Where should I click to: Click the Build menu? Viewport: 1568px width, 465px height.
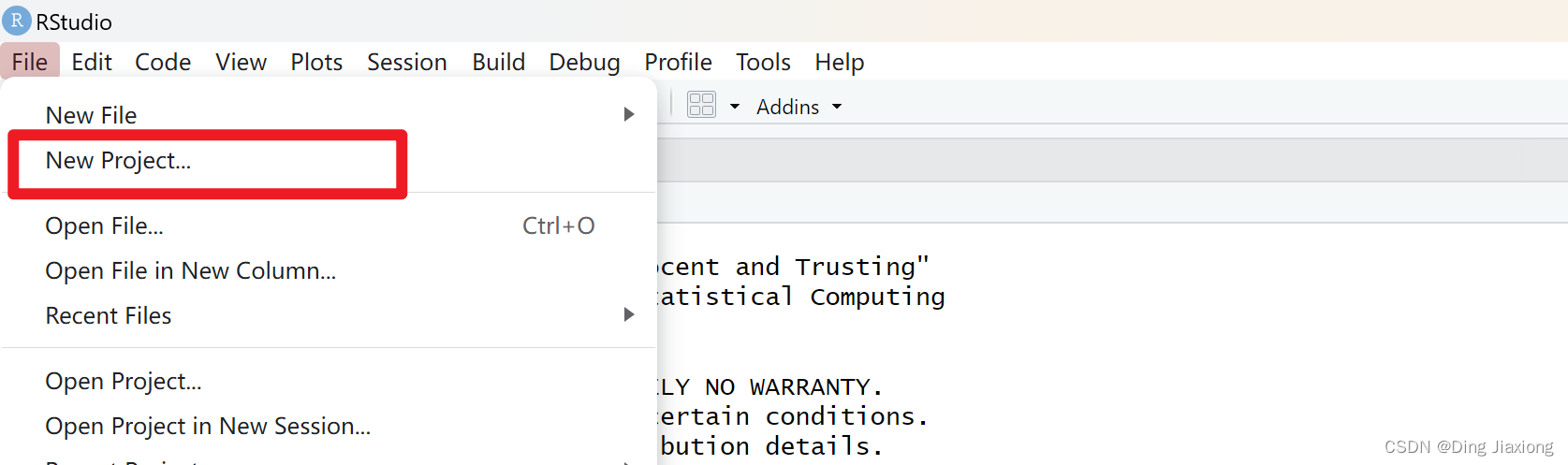coord(498,62)
